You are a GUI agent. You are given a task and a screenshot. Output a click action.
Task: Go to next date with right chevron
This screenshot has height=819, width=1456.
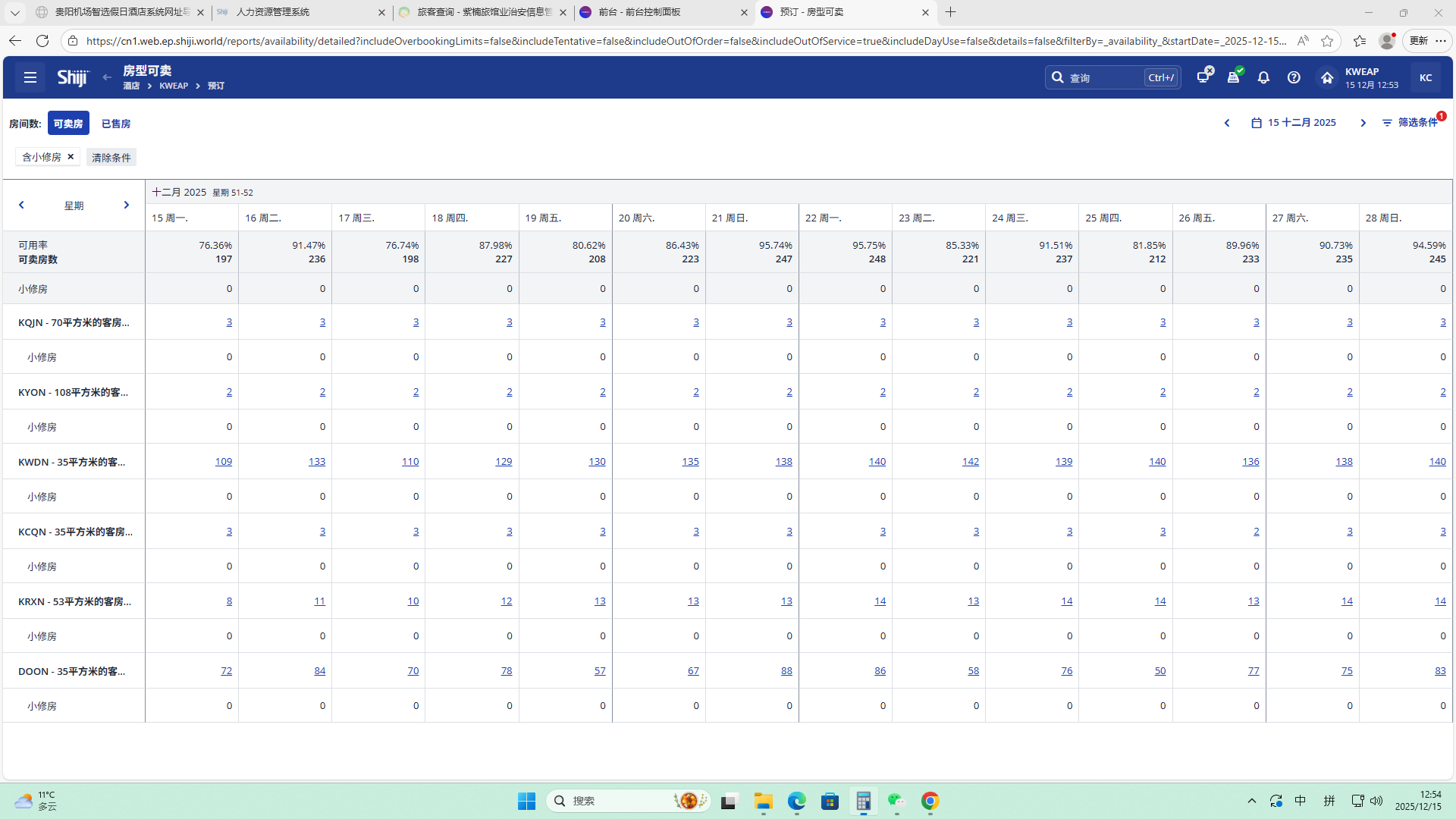coord(1363,123)
